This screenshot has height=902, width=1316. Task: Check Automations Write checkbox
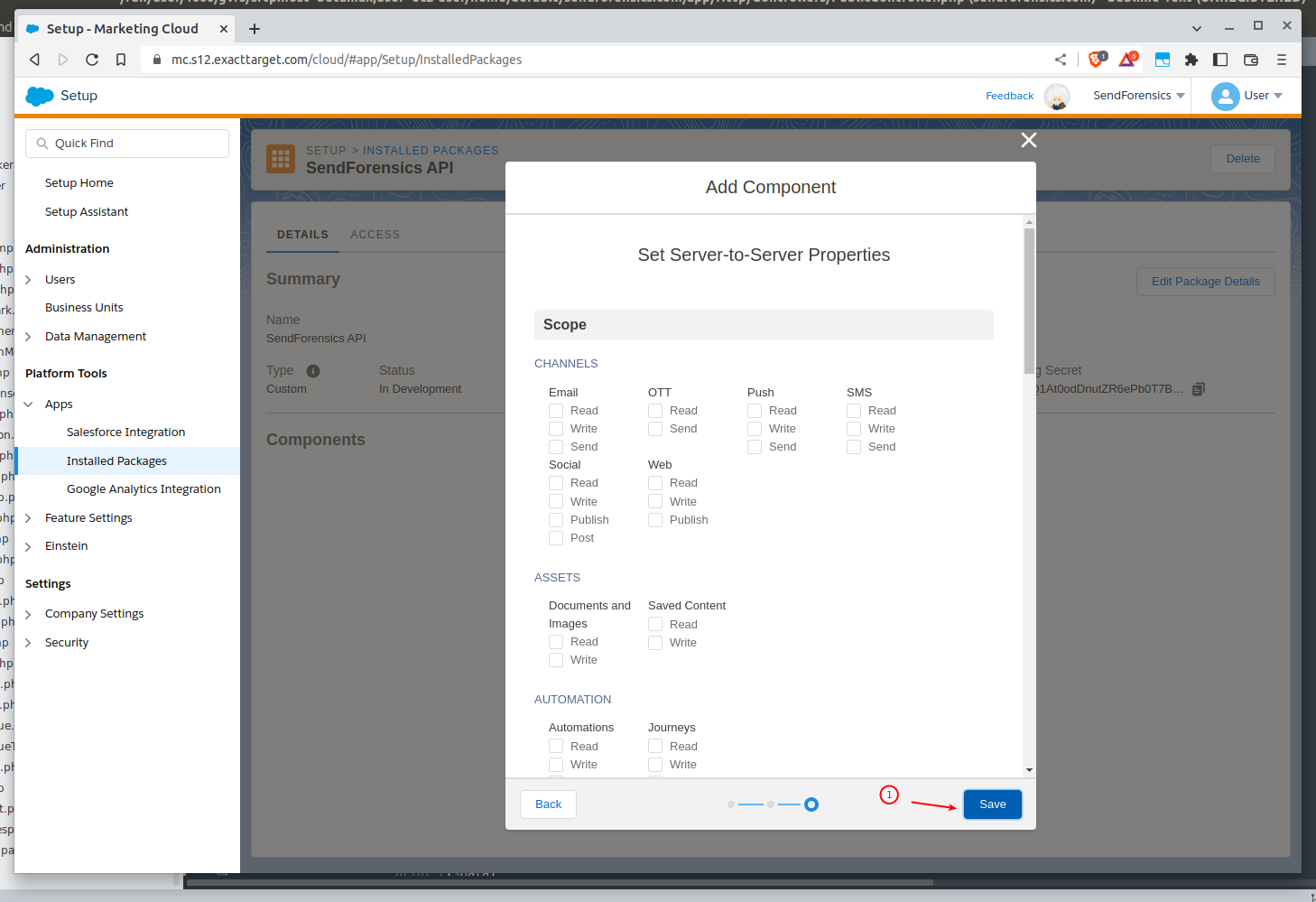[x=556, y=765]
